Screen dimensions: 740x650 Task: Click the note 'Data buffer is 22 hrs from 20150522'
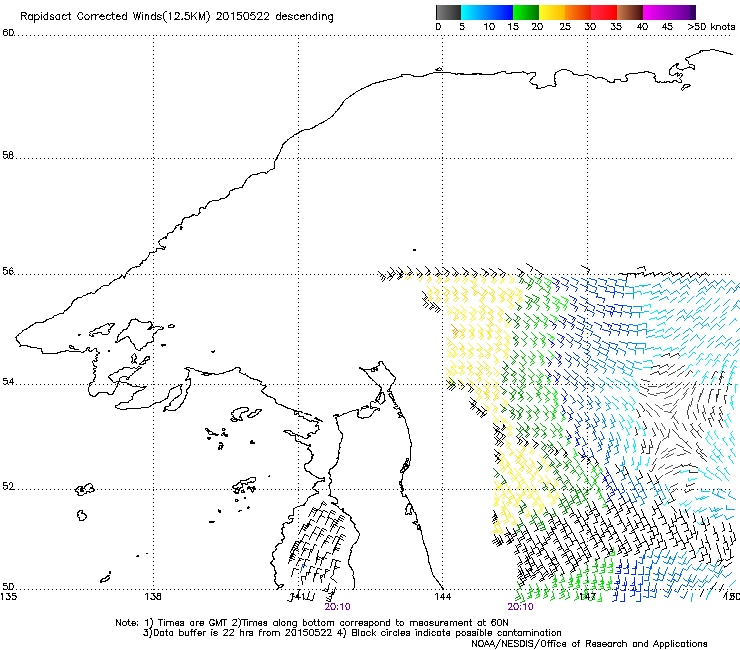(x=243, y=633)
